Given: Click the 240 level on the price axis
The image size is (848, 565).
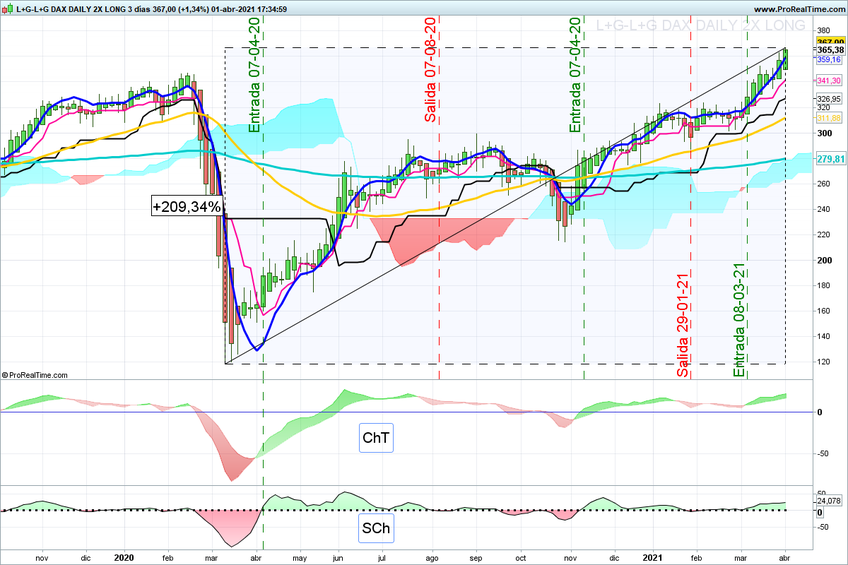Looking at the screenshot, I should (x=824, y=209).
